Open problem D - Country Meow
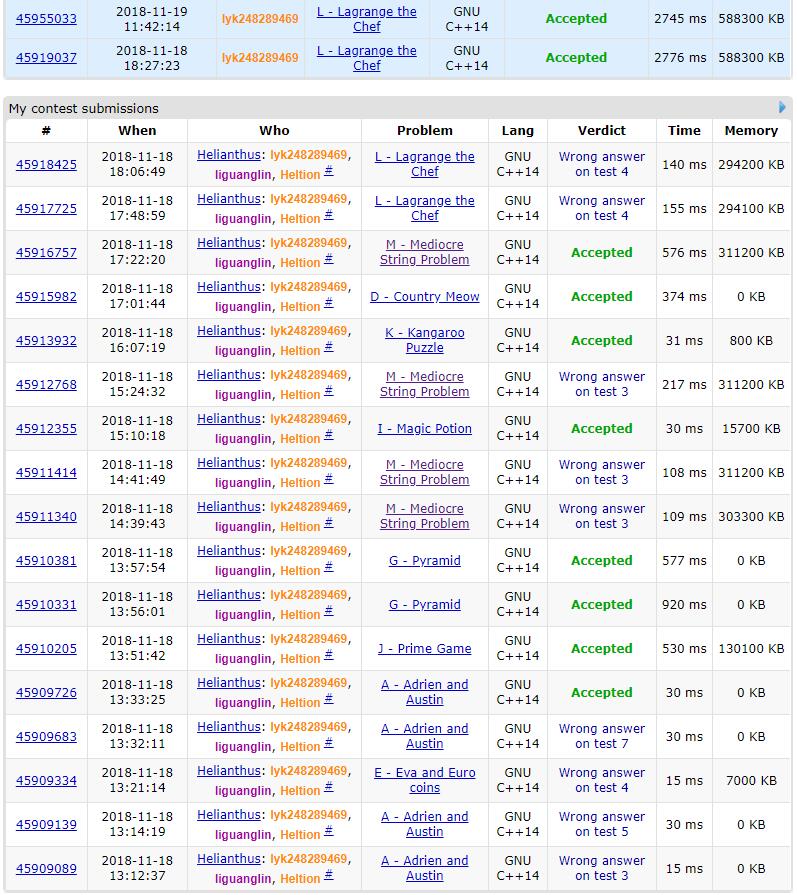797x895 pixels. coord(424,297)
